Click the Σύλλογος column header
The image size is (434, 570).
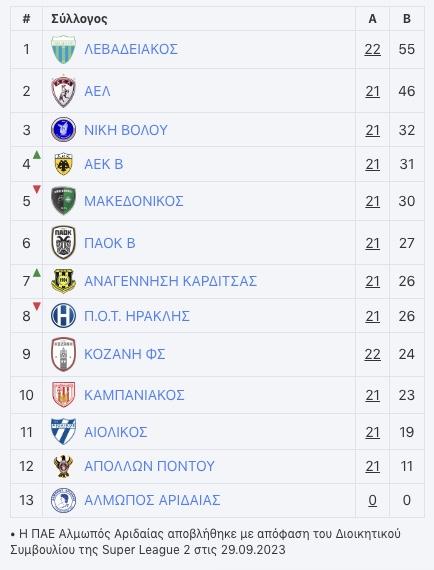click(79, 19)
